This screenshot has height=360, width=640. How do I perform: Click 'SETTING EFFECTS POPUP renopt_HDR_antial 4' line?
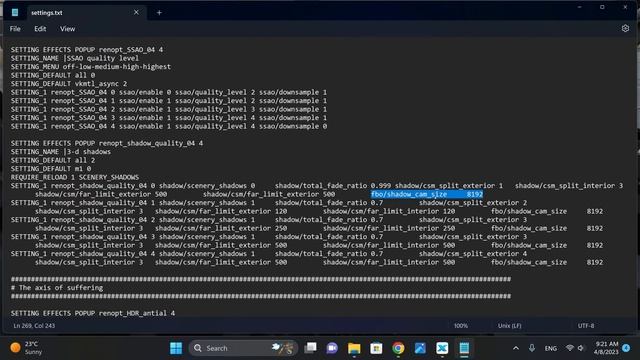[93, 313]
